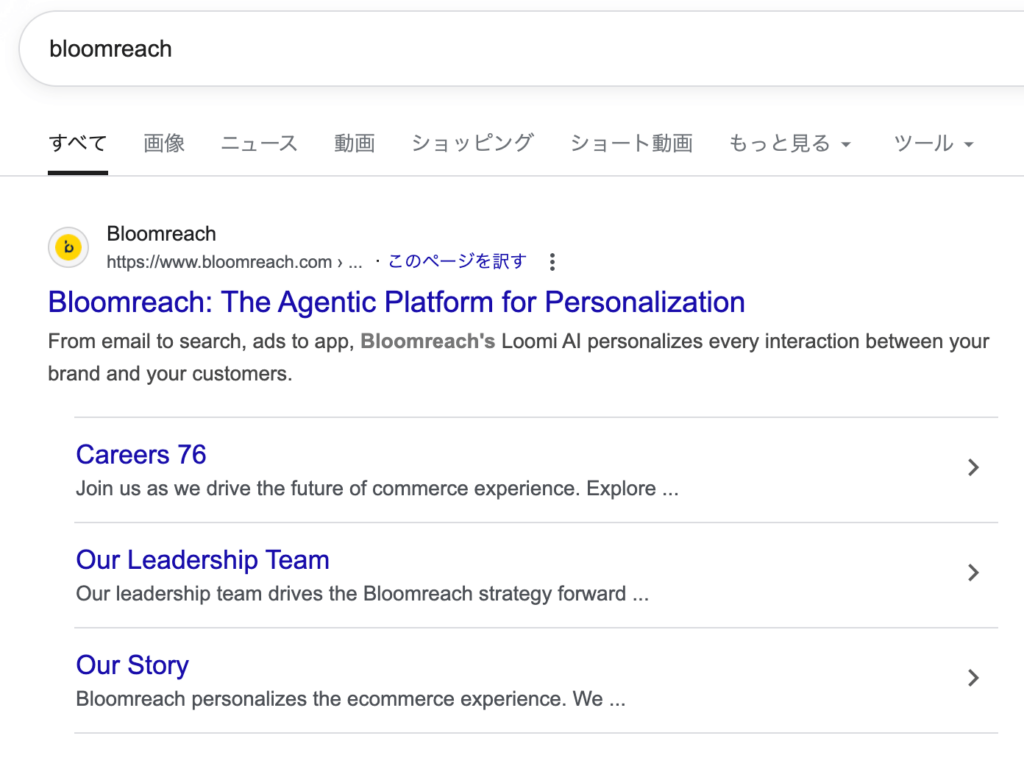The height and width of the screenshot is (758, 1024).
Task: Visit the Our Leadership Team sitelink
Action: click(x=202, y=560)
